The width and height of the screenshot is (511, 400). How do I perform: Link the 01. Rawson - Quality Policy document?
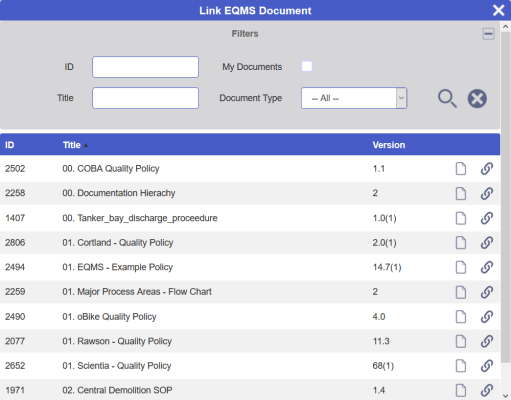pos(487,341)
